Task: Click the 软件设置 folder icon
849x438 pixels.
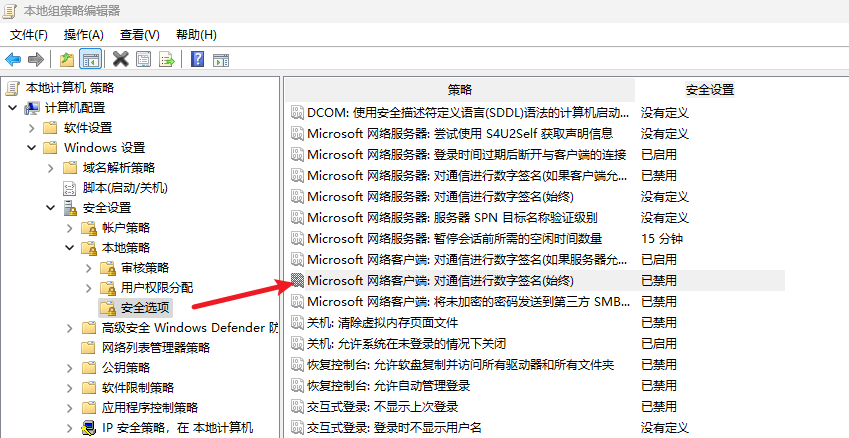Action: [x=50, y=128]
